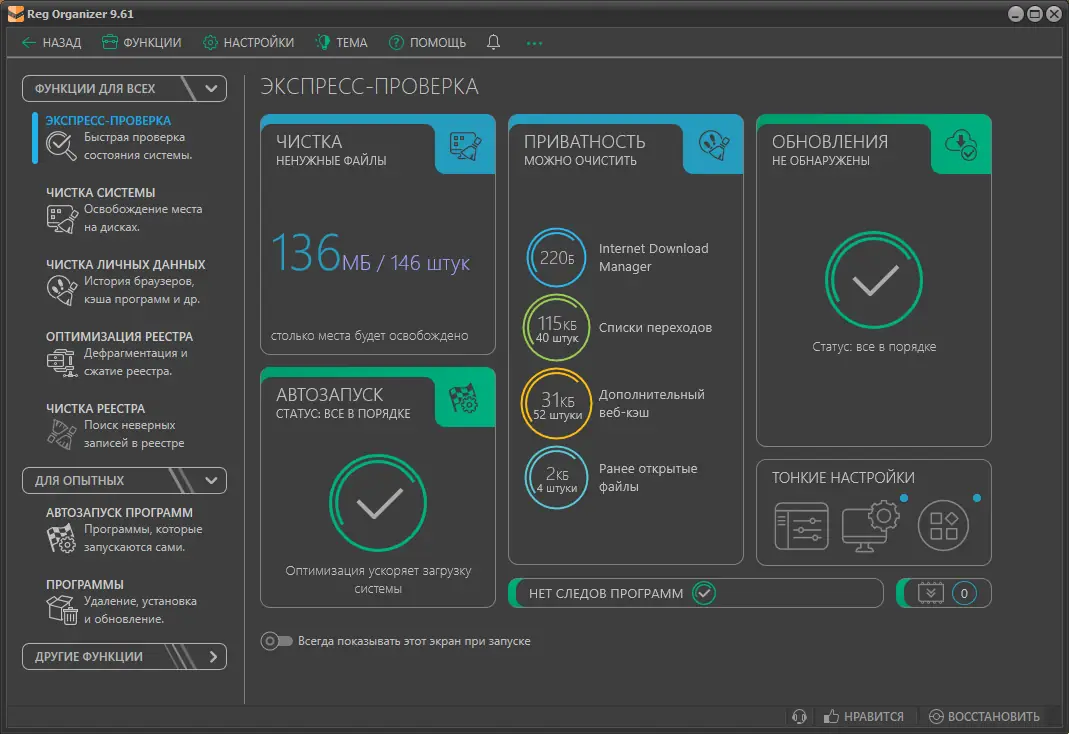Image resolution: width=1069 pixels, height=734 pixels.
Task: Open the ПОМОЩЬ menu
Action: (x=427, y=42)
